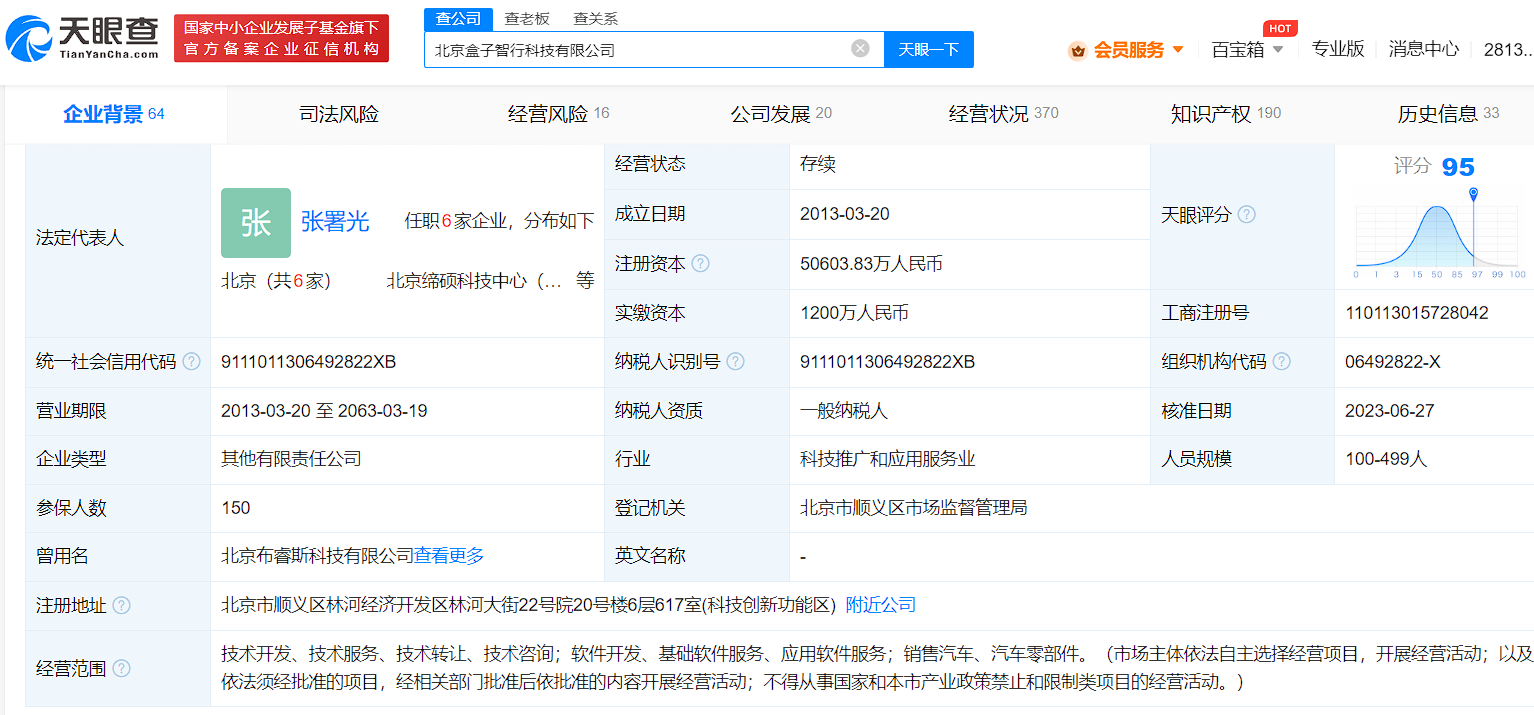Viewport: 1534px width, 715px height.
Task: Switch to the 经营状况 tab
Action: pyautogui.click(x=1003, y=114)
